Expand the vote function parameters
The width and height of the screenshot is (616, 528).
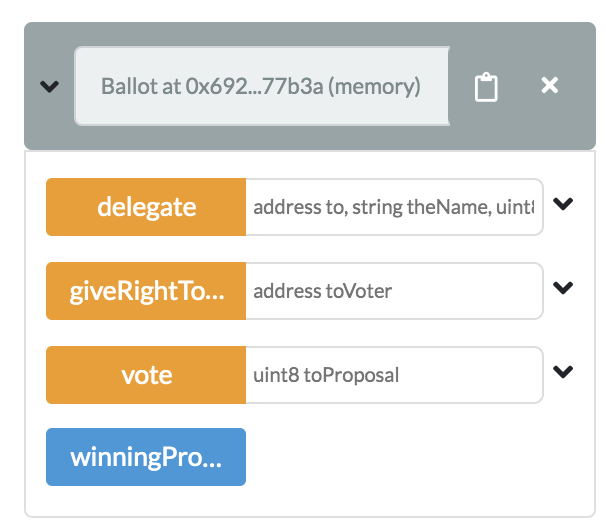[x=564, y=372]
